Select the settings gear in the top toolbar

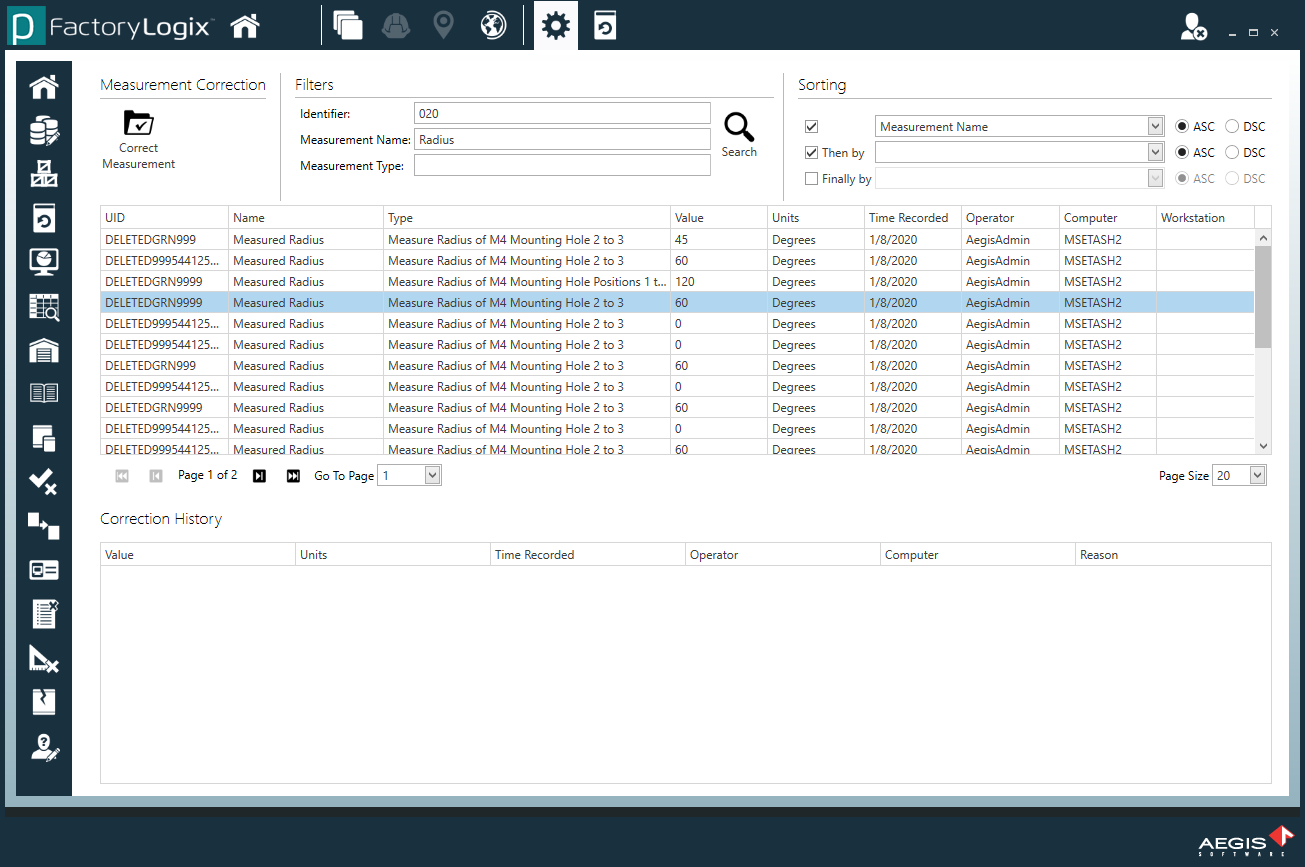point(555,24)
